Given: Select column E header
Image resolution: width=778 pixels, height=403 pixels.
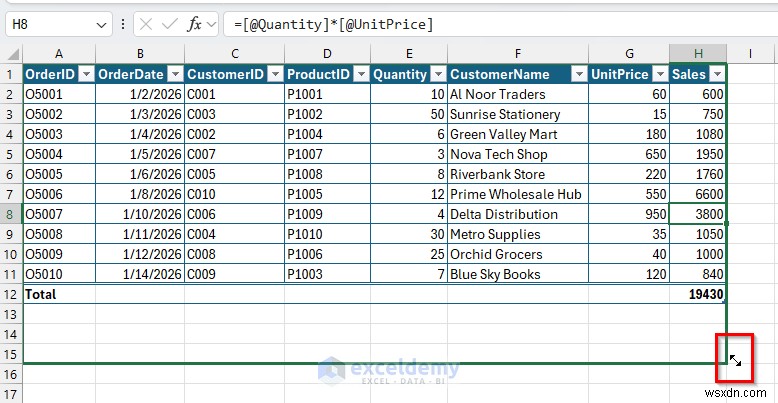Looking at the screenshot, I should click(409, 54).
